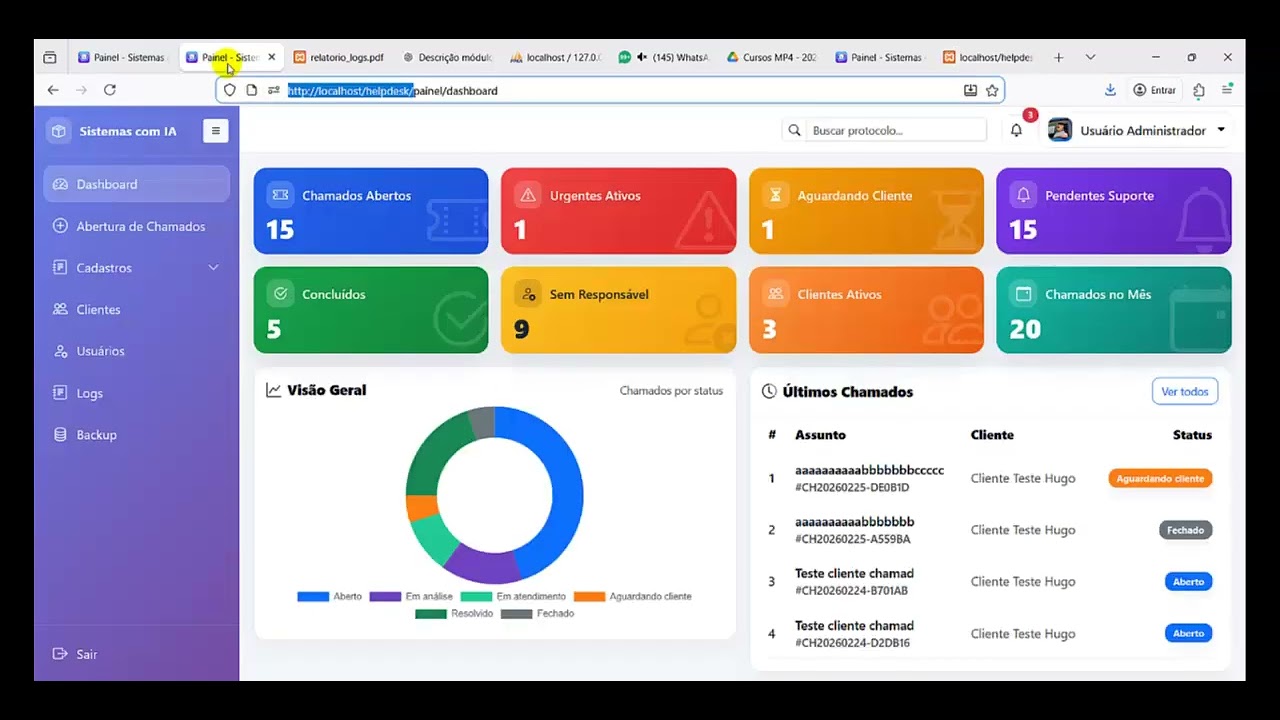Screen dimensions: 1280x720
Task: Click the Clientes Ativos people icon
Action: (775, 294)
